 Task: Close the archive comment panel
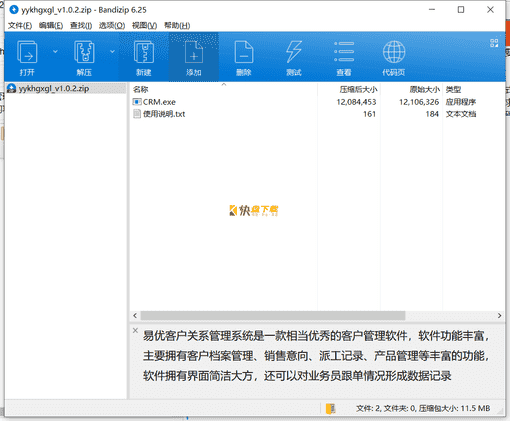(135, 330)
